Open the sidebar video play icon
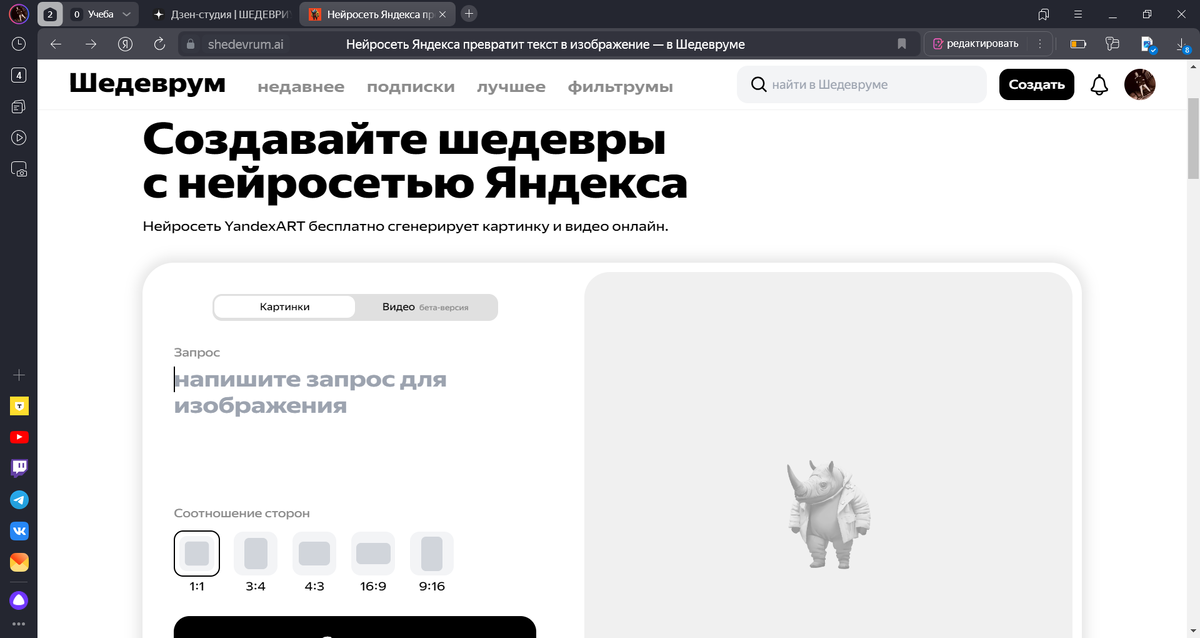Viewport: 1200px width, 638px height. coord(18,138)
